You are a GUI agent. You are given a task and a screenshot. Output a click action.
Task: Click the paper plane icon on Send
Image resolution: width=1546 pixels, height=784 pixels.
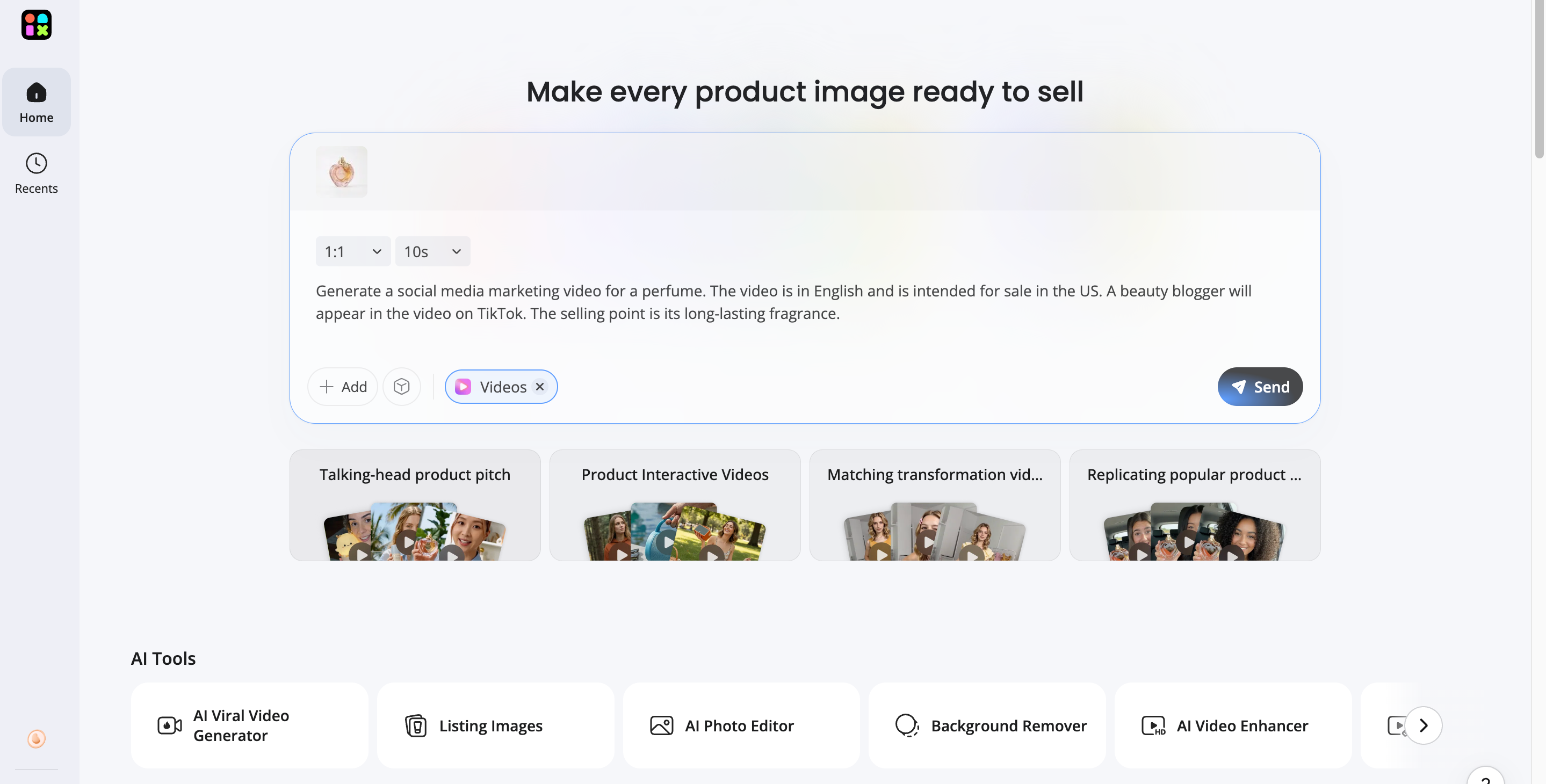tap(1238, 387)
